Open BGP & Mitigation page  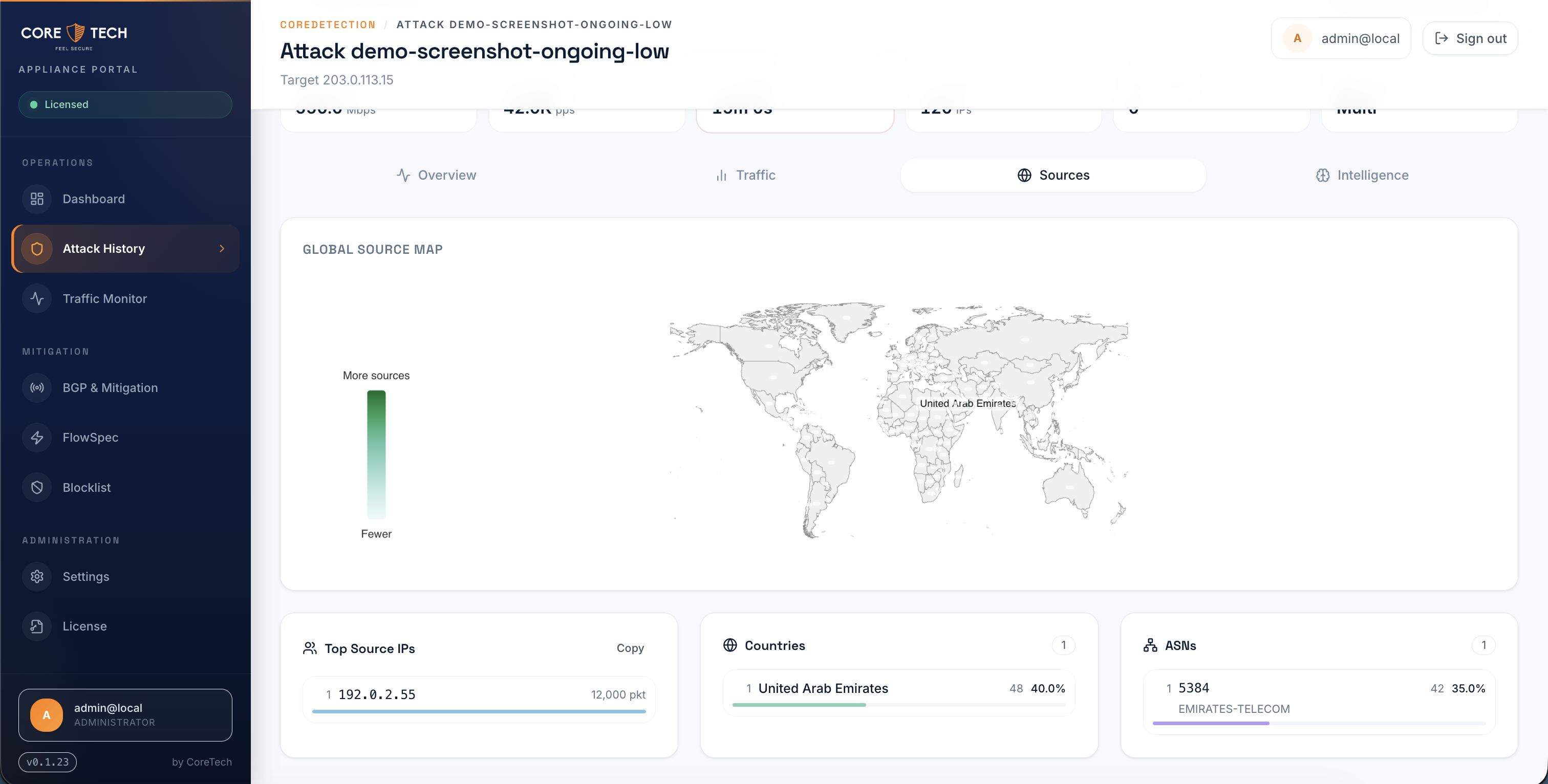coord(125,387)
